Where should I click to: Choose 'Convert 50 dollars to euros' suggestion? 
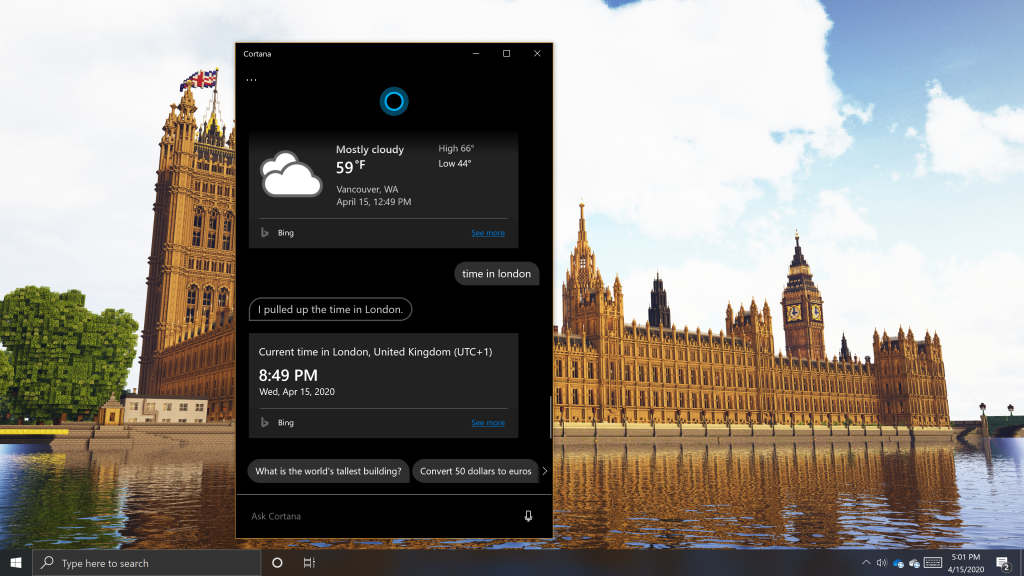coord(475,471)
